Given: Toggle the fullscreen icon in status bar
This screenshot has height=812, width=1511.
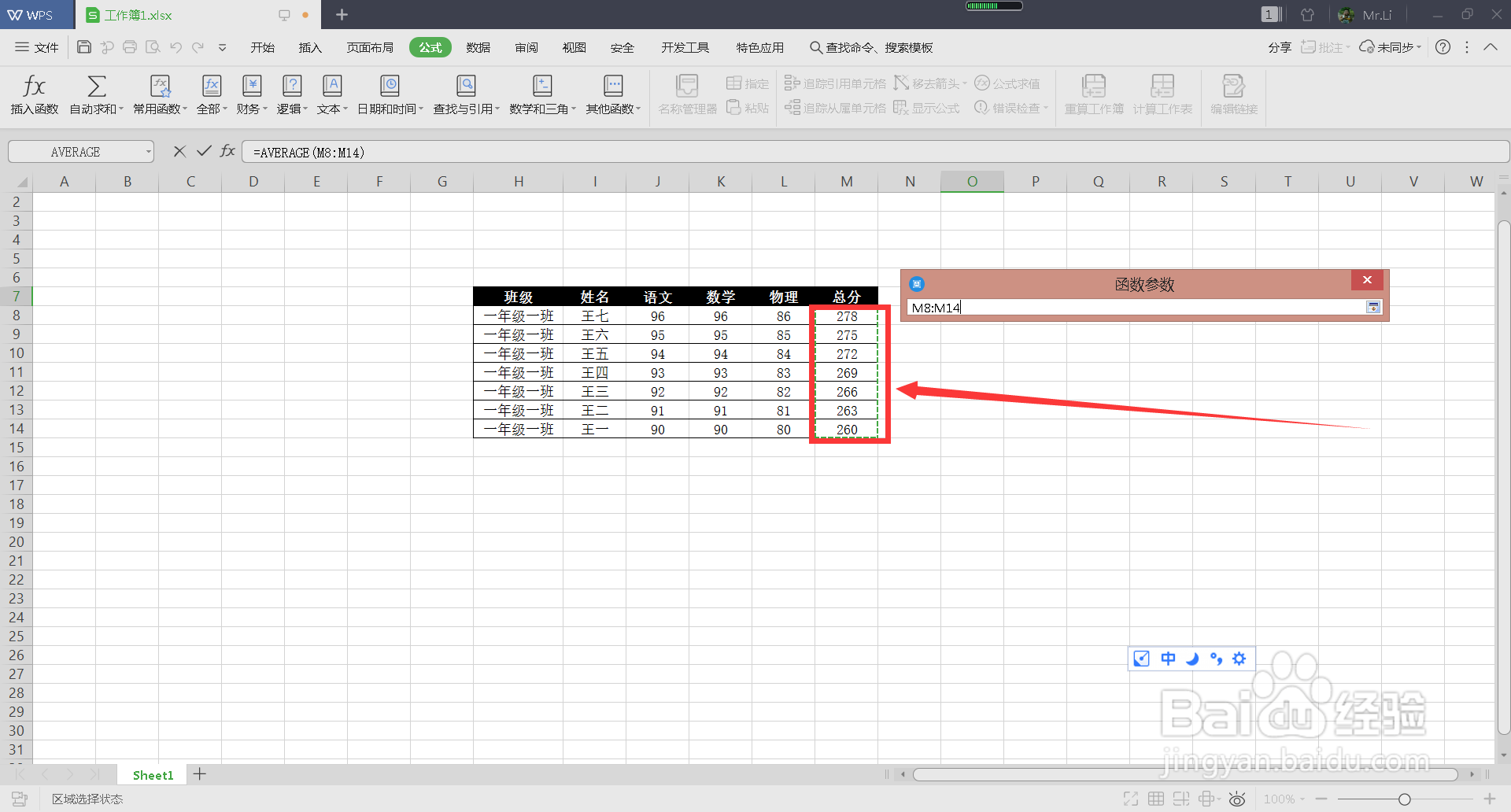Looking at the screenshot, I should [1131, 799].
